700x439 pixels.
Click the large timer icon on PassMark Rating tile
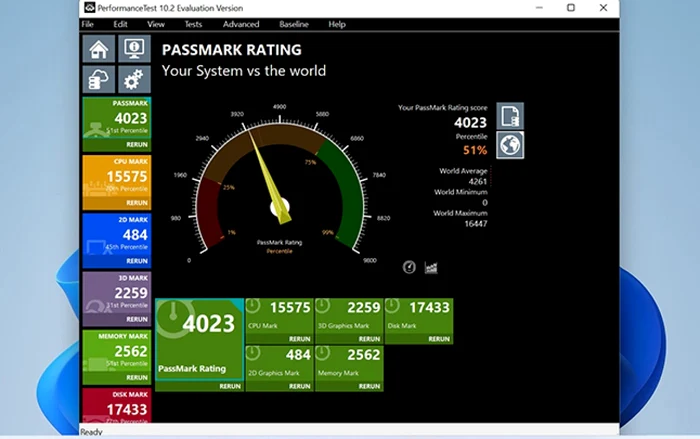(174, 318)
